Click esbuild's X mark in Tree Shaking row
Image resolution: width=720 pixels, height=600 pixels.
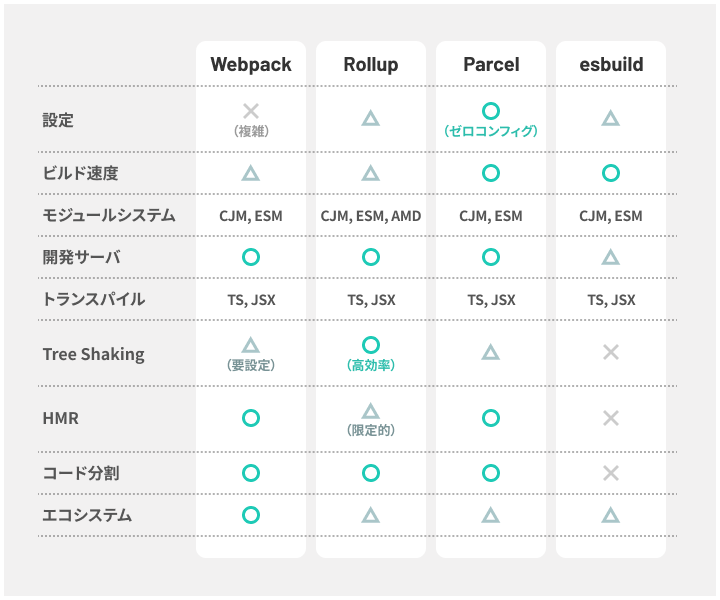click(611, 353)
